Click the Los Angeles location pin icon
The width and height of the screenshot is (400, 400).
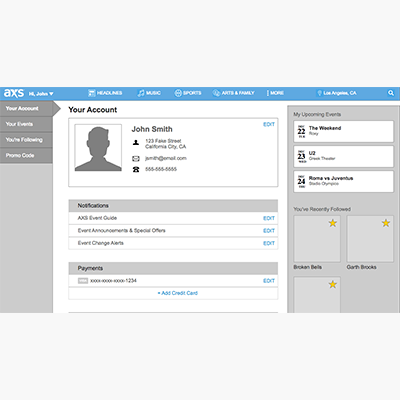tap(319, 93)
